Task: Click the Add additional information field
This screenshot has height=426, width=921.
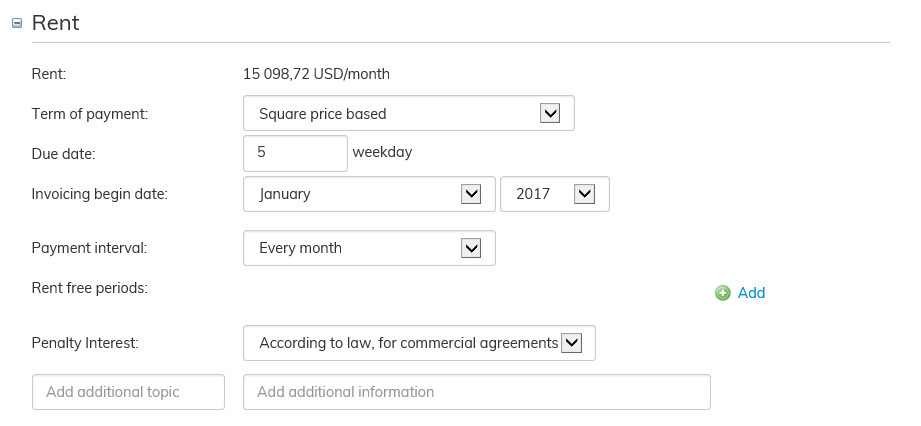Action: [x=476, y=392]
